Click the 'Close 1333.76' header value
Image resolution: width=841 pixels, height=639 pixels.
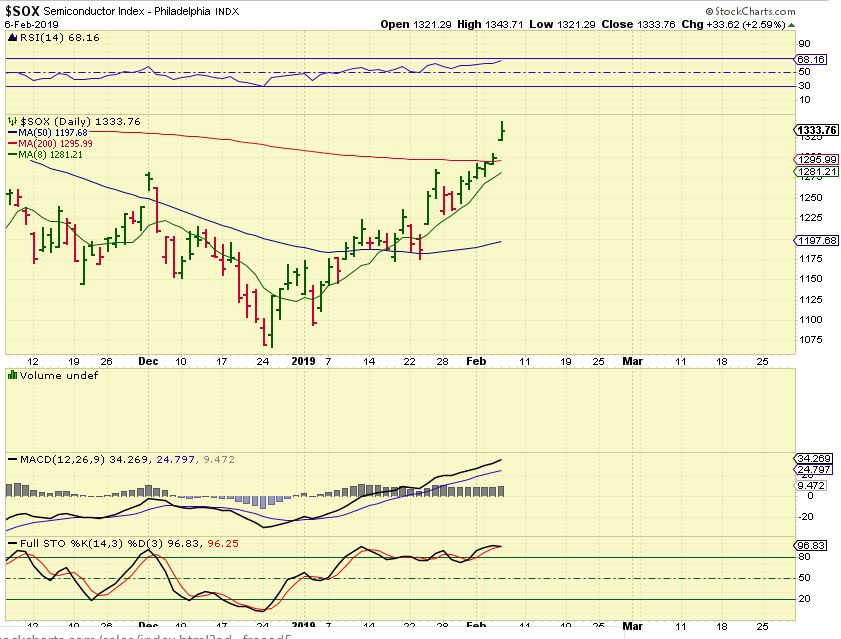click(638, 25)
